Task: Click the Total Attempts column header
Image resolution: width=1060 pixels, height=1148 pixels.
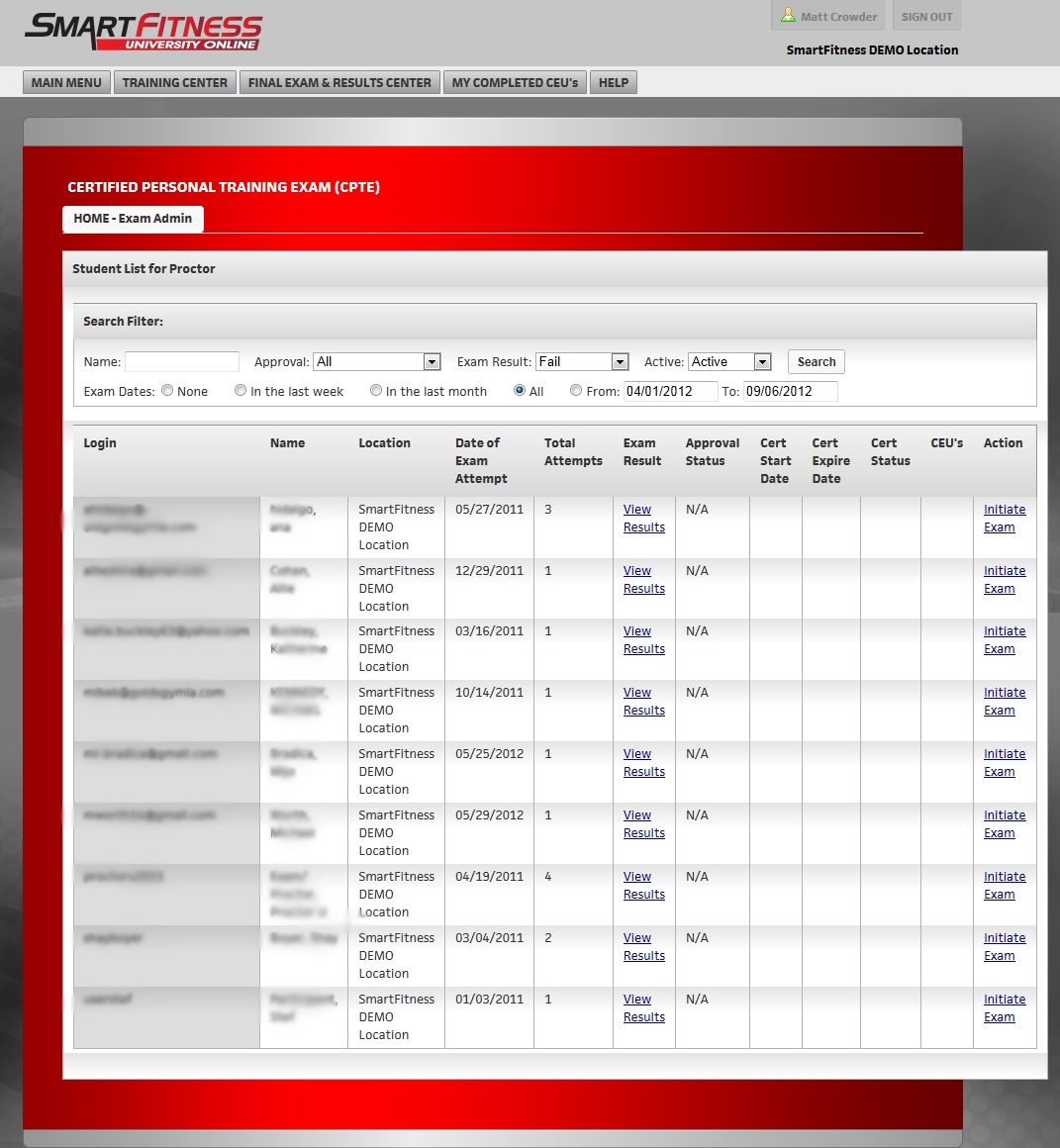Action: (573, 451)
